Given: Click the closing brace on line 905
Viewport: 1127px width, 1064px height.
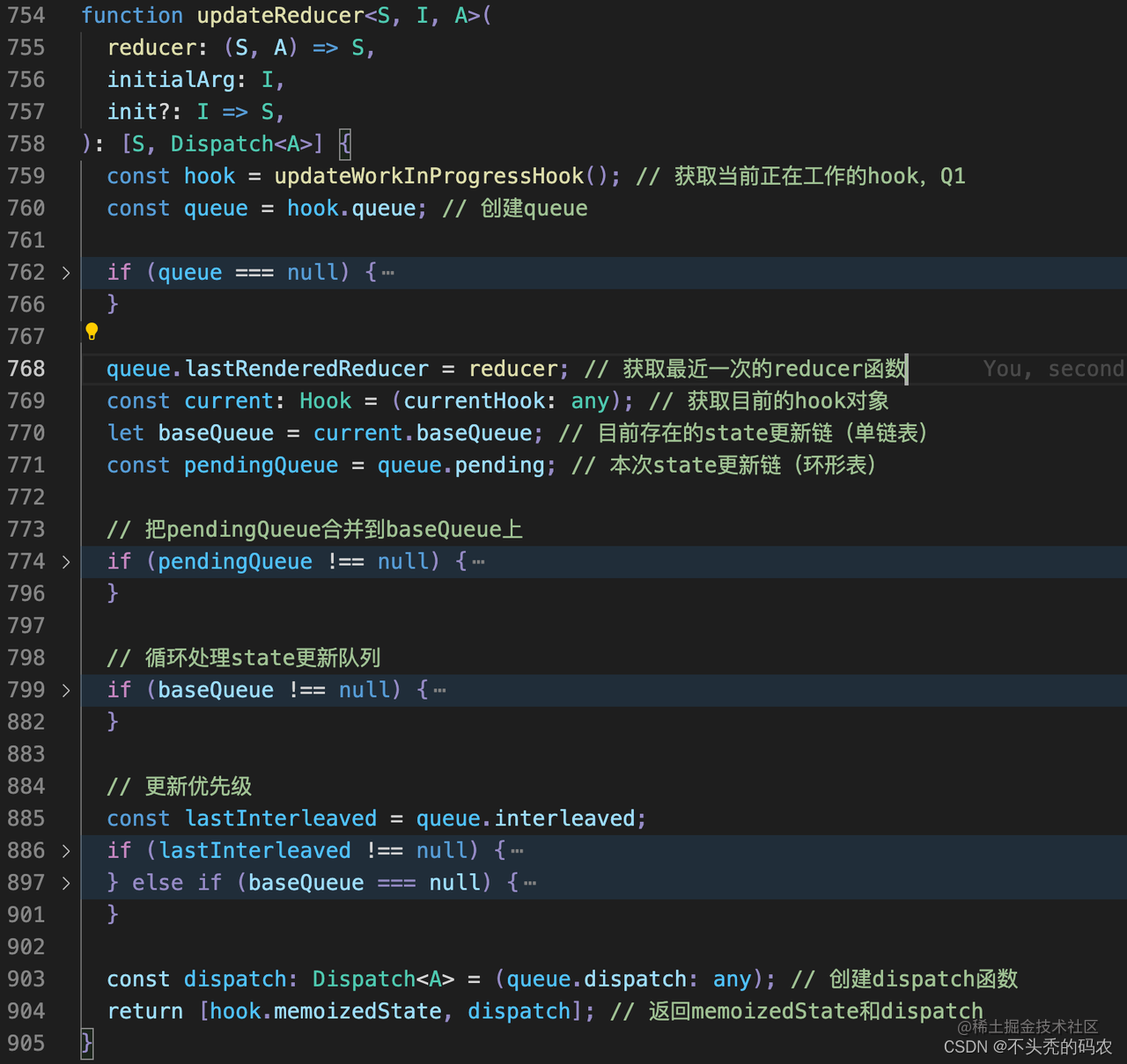Looking at the screenshot, I should point(86,1044).
